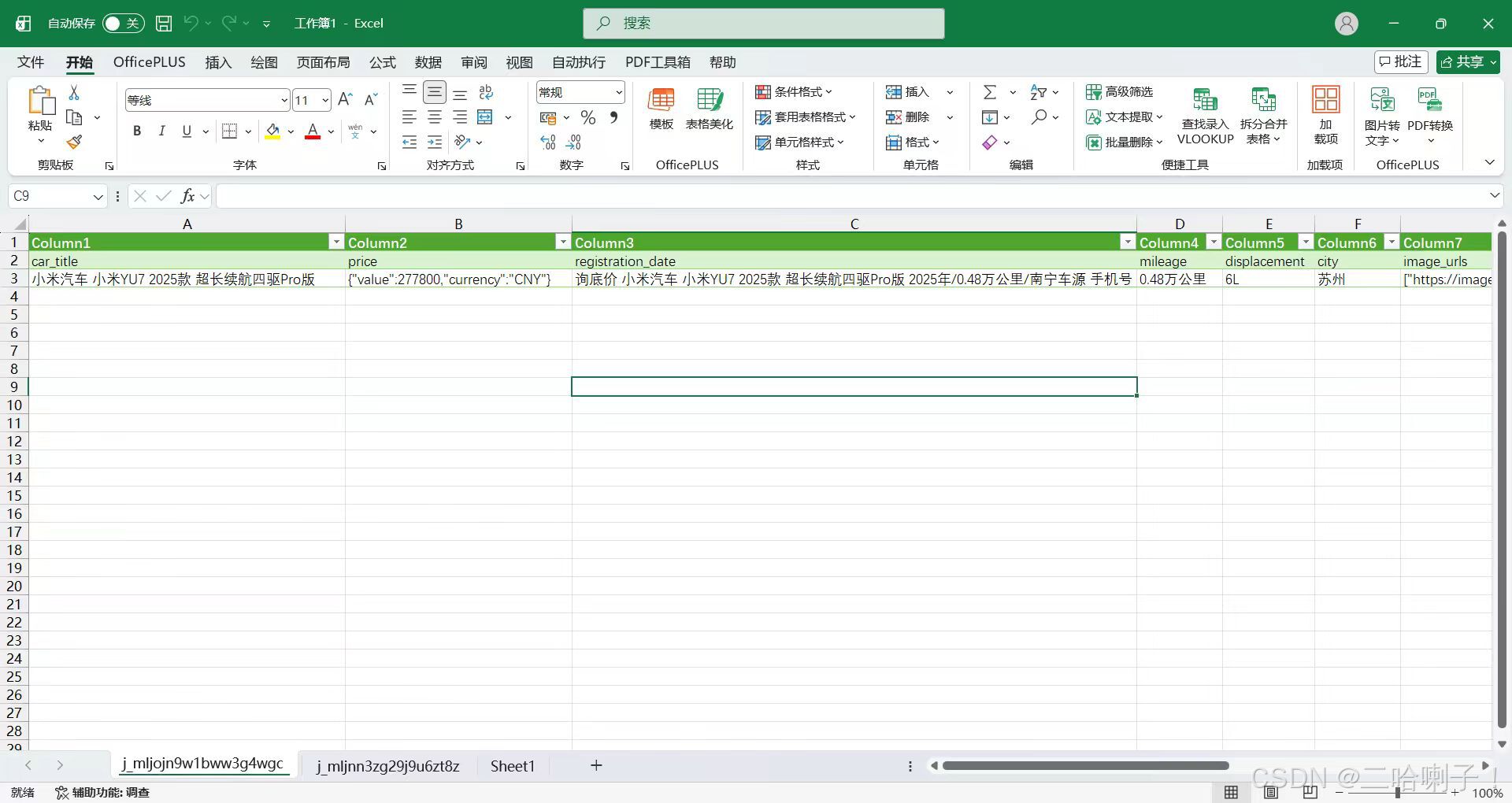Screen dimensions: 1512x803
Task: Open the 查找录入 VLOOKUP tool
Action: pyautogui.click(x=1205, y=116)
